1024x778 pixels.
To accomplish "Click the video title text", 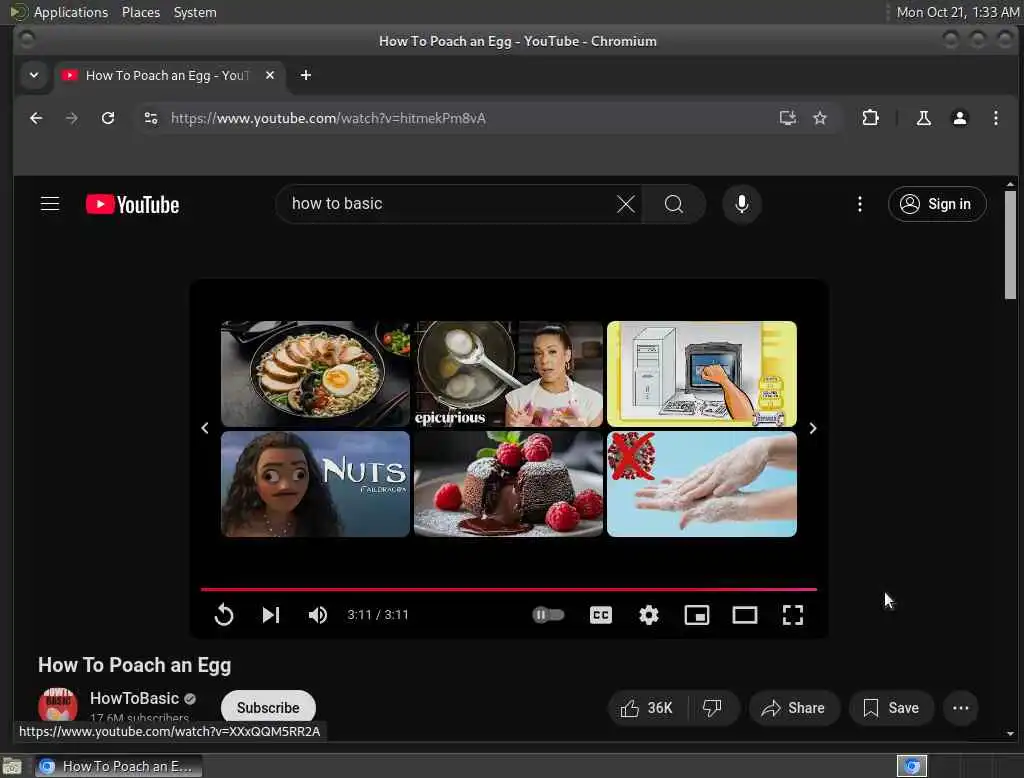I will pos(135,665).
